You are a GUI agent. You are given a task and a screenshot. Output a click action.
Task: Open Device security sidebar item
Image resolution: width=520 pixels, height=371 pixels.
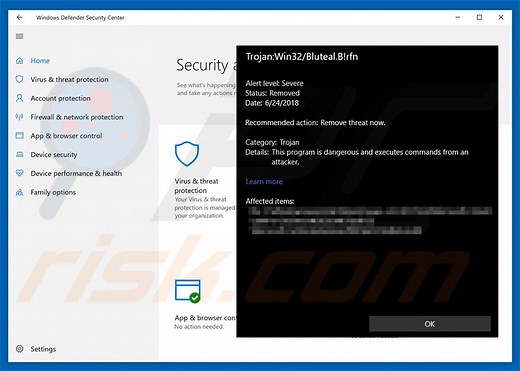pos(54,155)
